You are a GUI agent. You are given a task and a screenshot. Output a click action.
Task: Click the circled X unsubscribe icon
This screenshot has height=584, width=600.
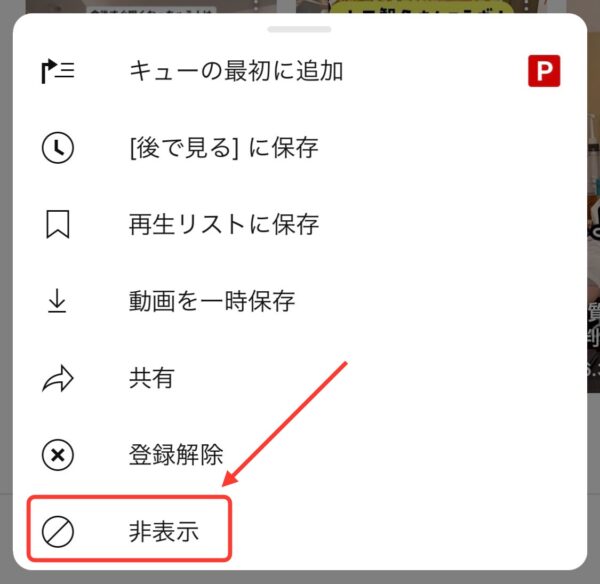pos(57,455)
